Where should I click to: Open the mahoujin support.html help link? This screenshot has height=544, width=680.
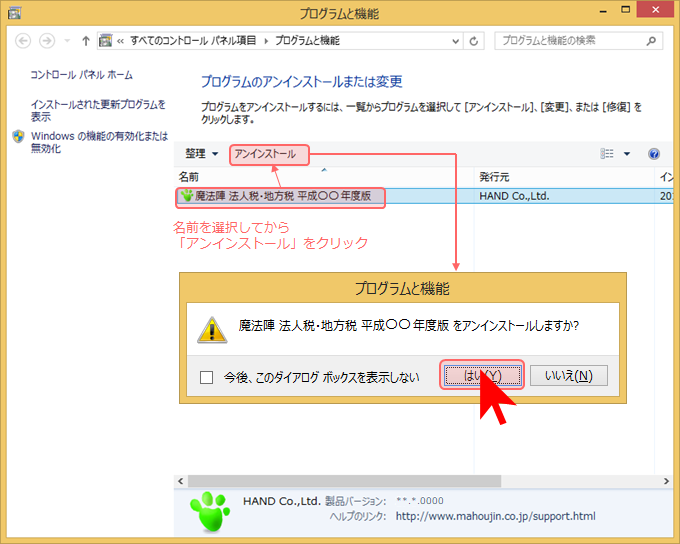point(495,516)
